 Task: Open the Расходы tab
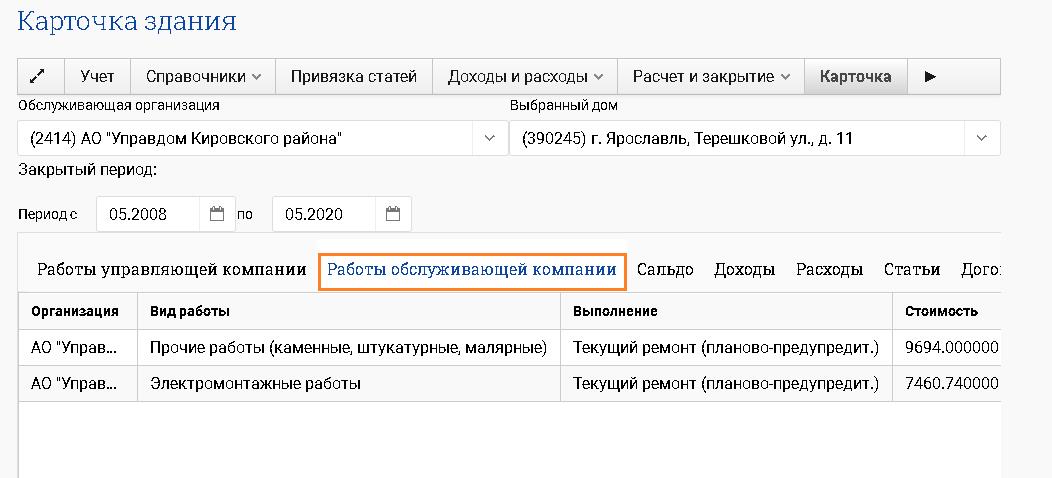pyautogui.click(x=829, y=270)
